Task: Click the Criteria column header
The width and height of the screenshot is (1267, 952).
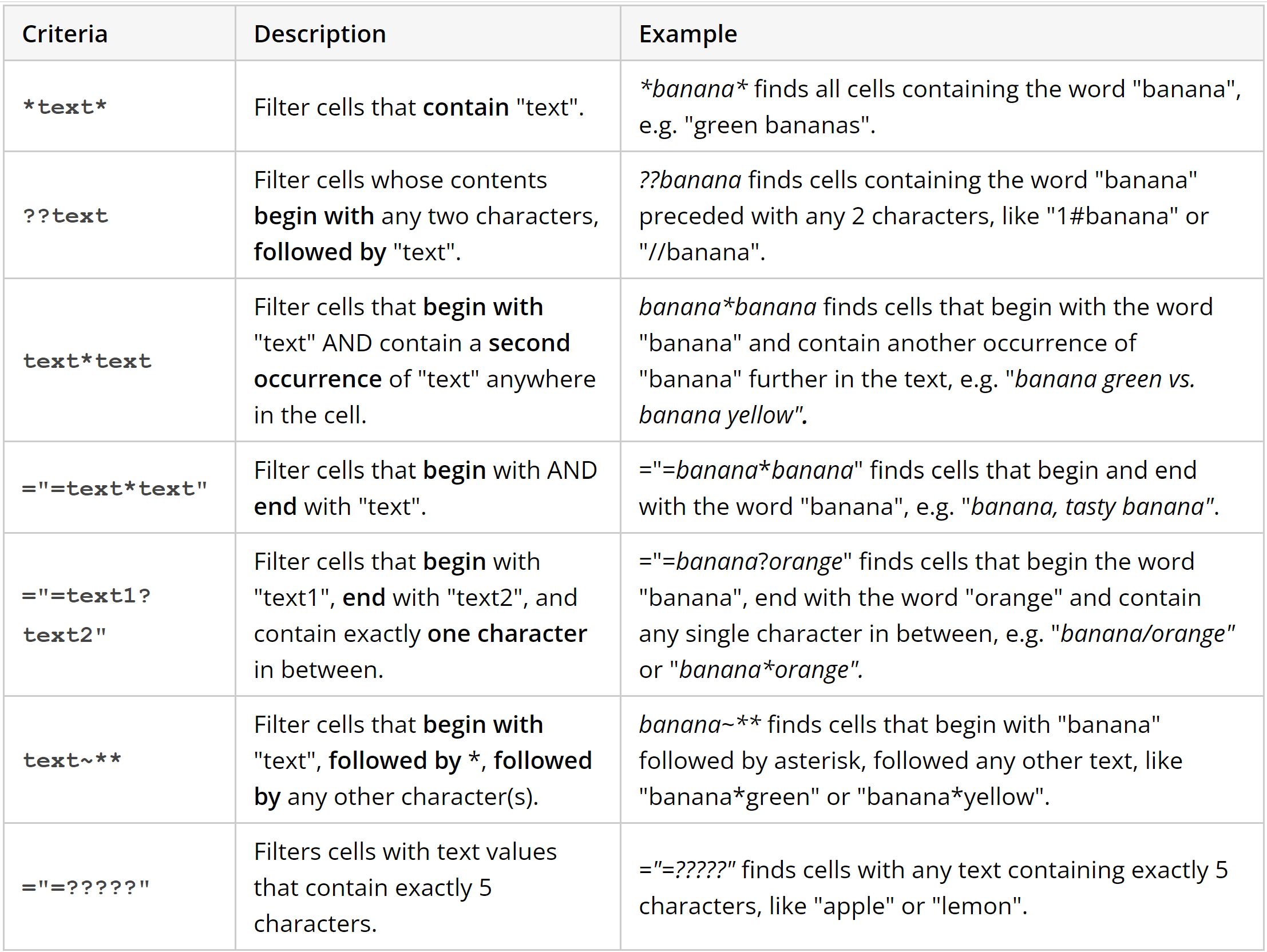Action: pos(65,34)
